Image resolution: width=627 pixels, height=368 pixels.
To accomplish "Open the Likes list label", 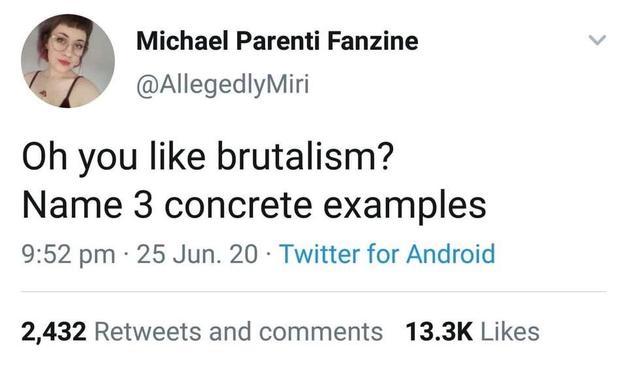I will (x=510, y=332).
